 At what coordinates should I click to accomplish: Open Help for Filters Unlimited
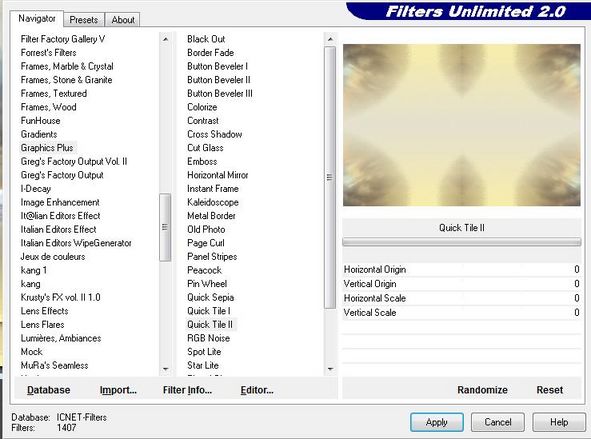pyautogui.click(x=559, y=422)
